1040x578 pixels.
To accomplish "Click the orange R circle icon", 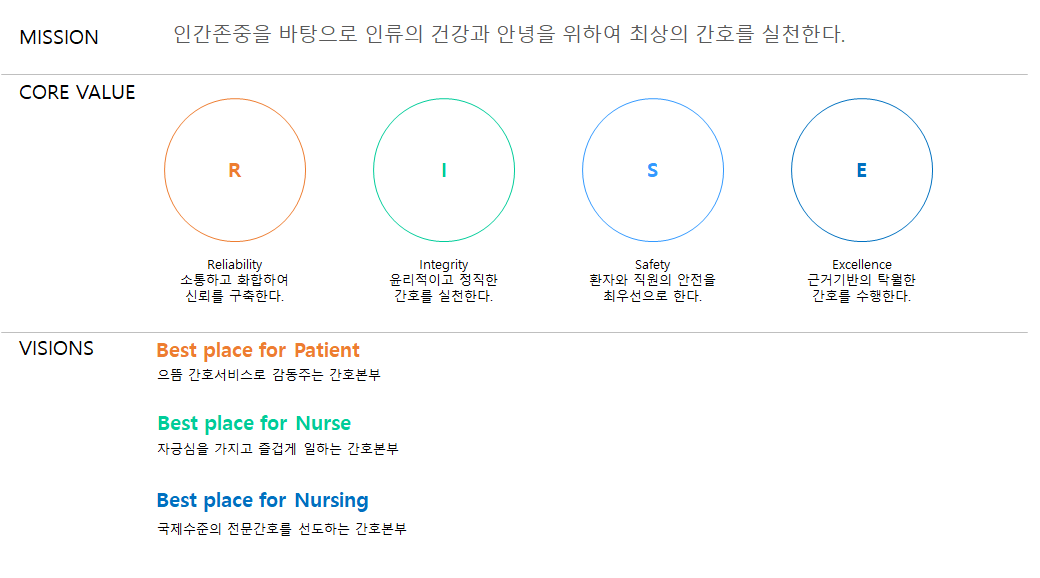I will point(235,170).
